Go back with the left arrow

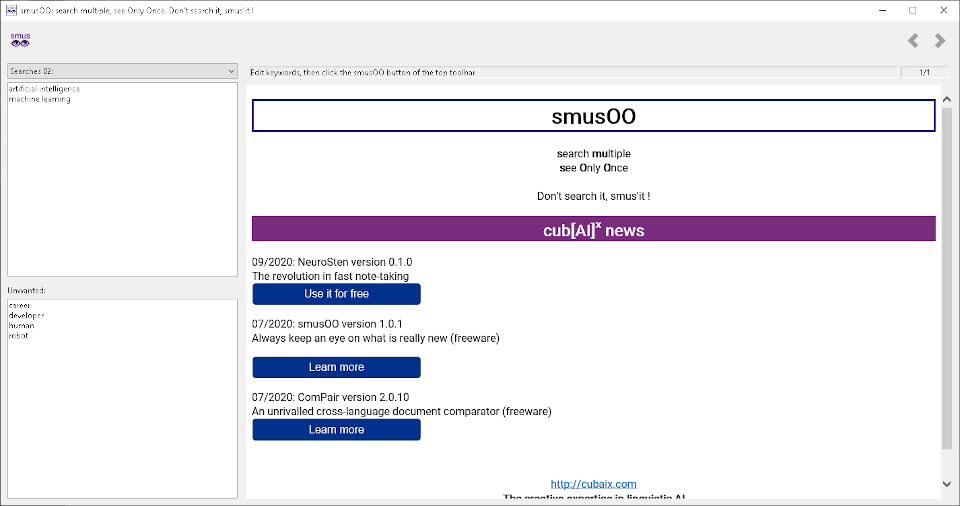(913, 40)
